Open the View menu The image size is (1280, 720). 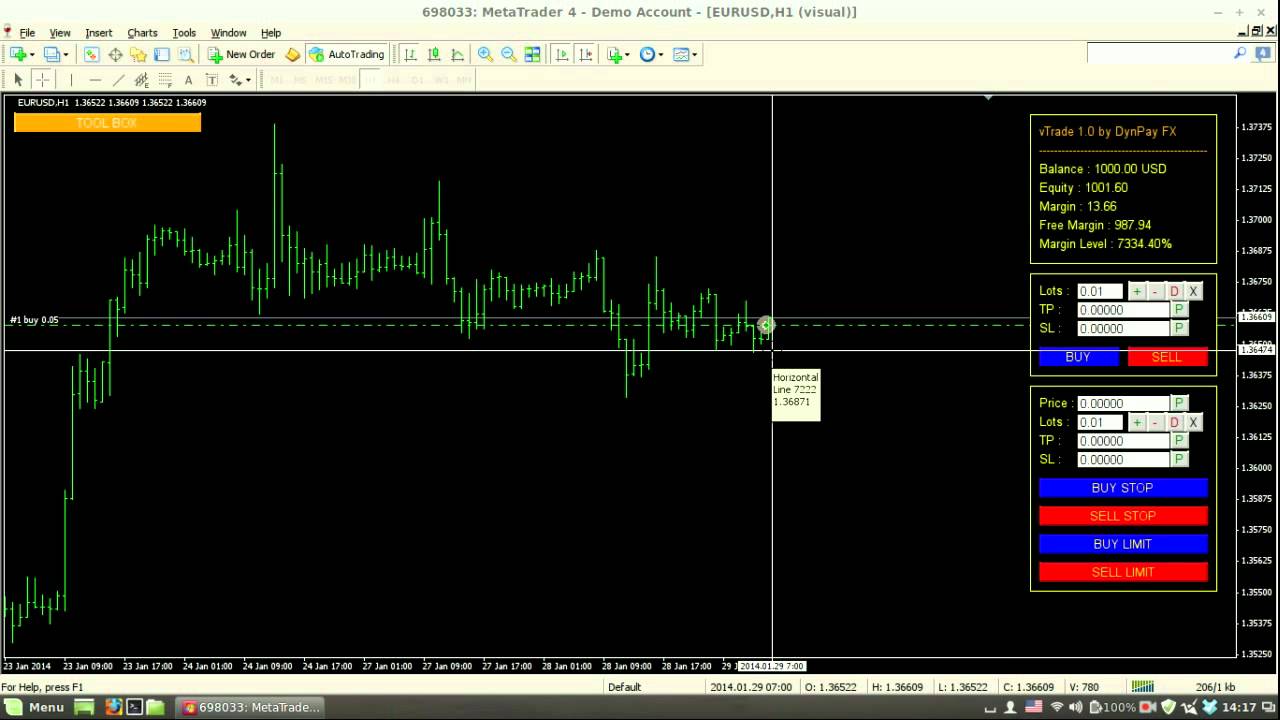tap(60, 33)
